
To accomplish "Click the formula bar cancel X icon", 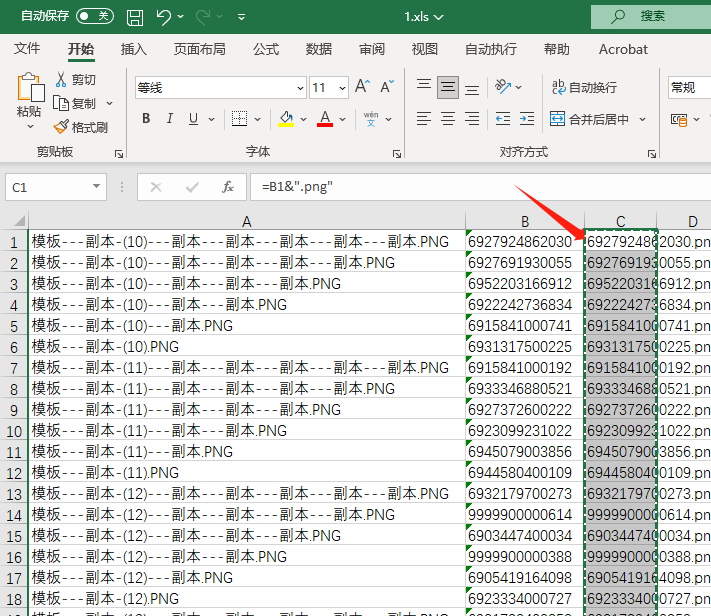I will pos(156,187).
